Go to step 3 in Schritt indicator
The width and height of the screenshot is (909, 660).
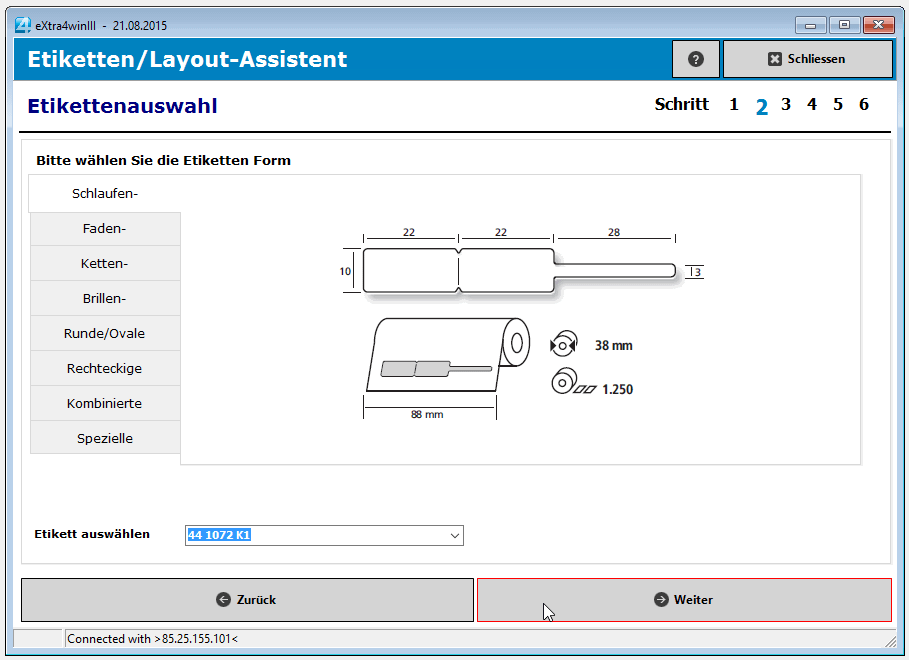point(786,105)
